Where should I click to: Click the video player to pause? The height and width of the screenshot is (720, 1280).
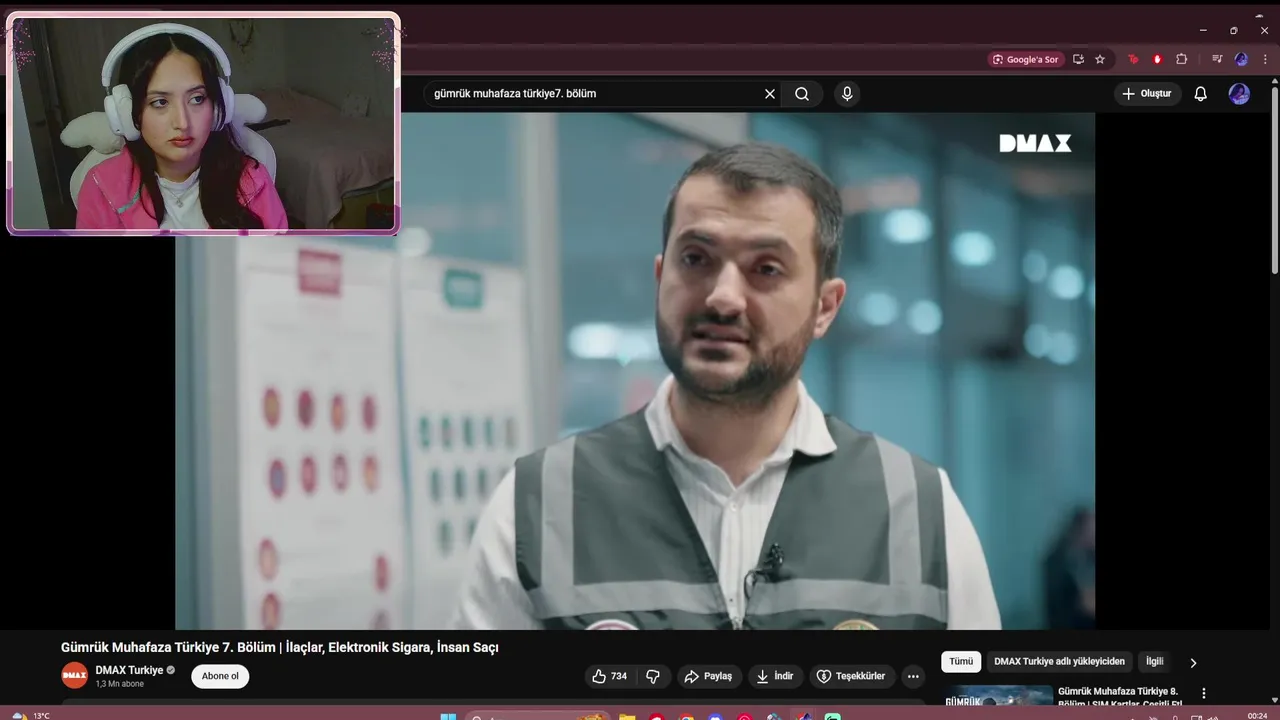point(635,370)
